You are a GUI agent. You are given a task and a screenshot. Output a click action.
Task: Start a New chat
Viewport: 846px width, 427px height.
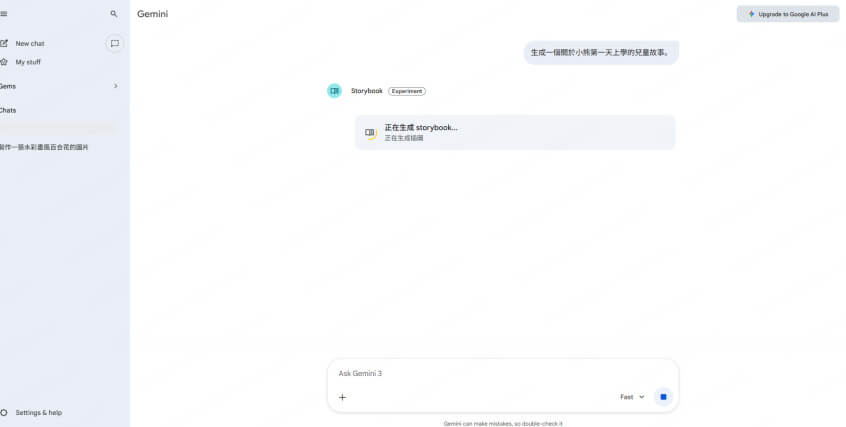30,43
